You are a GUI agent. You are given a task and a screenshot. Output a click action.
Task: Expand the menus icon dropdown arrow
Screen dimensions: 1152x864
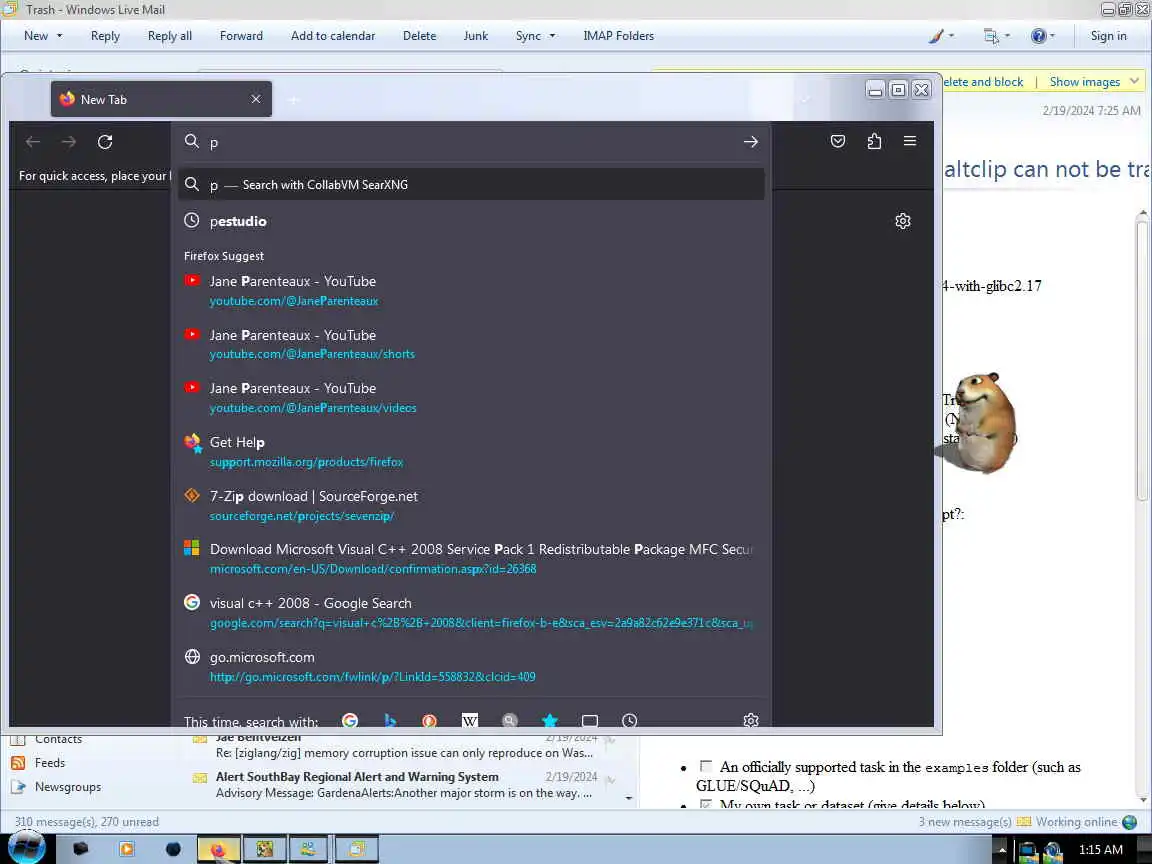[1007, 35]
